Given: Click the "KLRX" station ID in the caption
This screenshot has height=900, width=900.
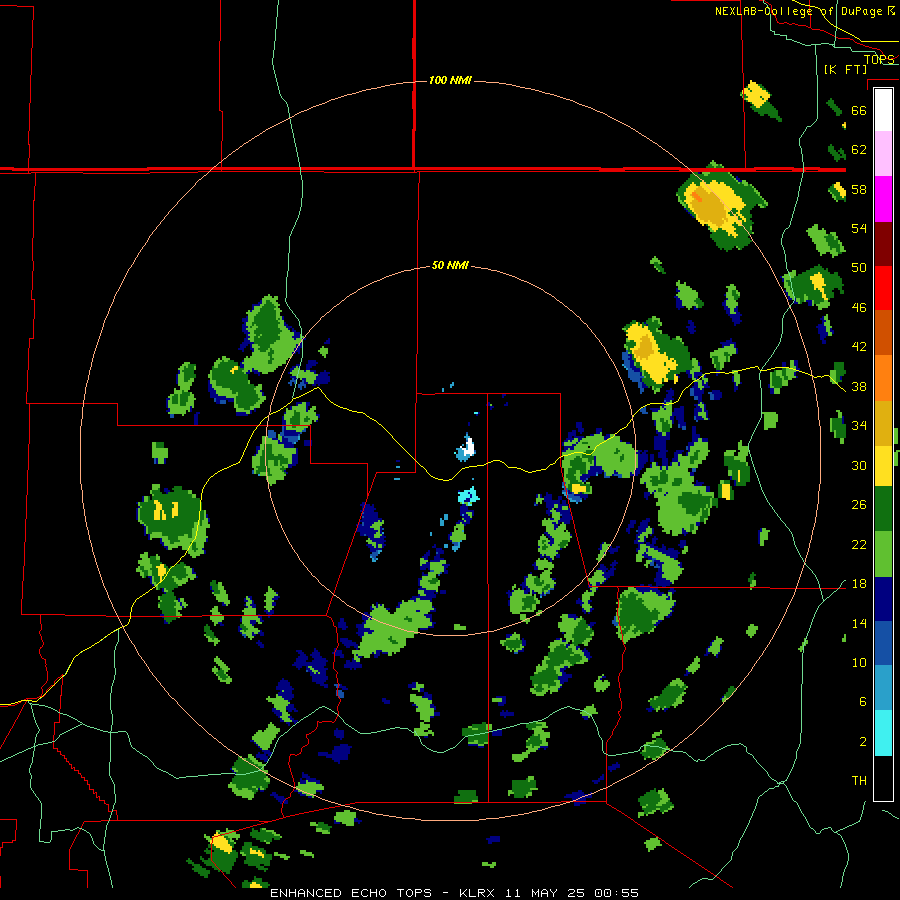Looking at the screenshot, I should (478, 893).
